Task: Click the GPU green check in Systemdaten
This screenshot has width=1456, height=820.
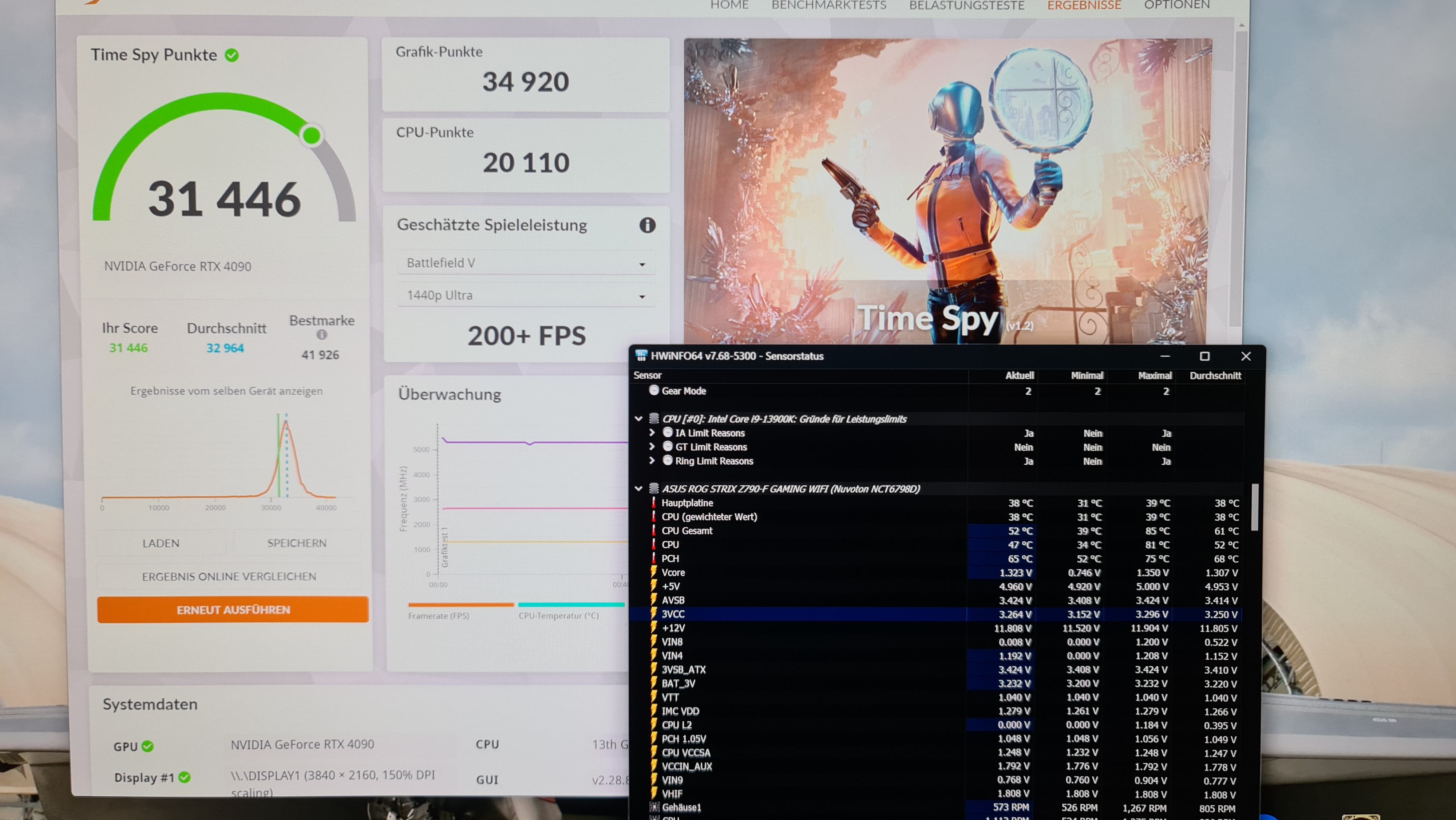Action: [x=147, y=746]
